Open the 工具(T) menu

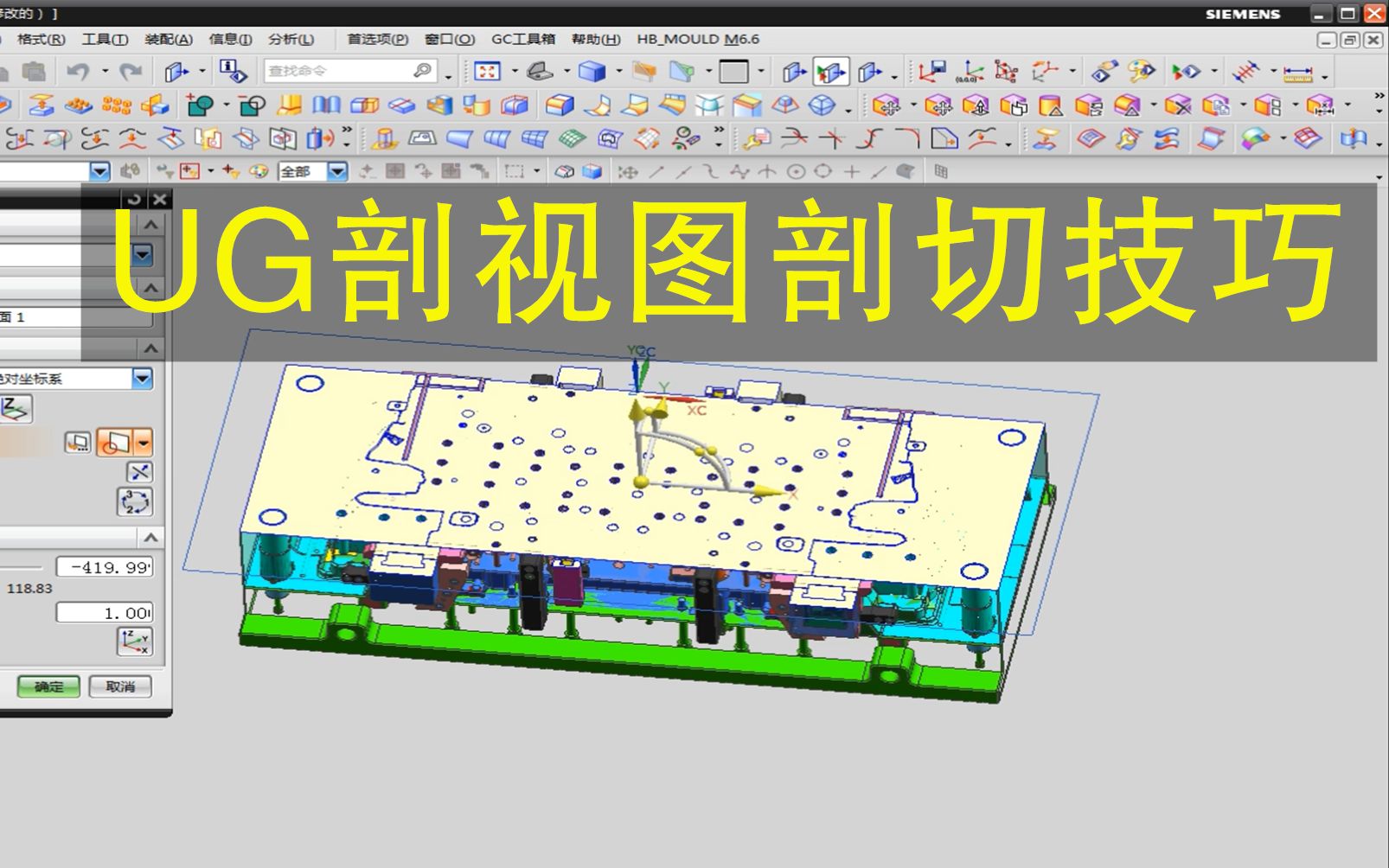106,39
